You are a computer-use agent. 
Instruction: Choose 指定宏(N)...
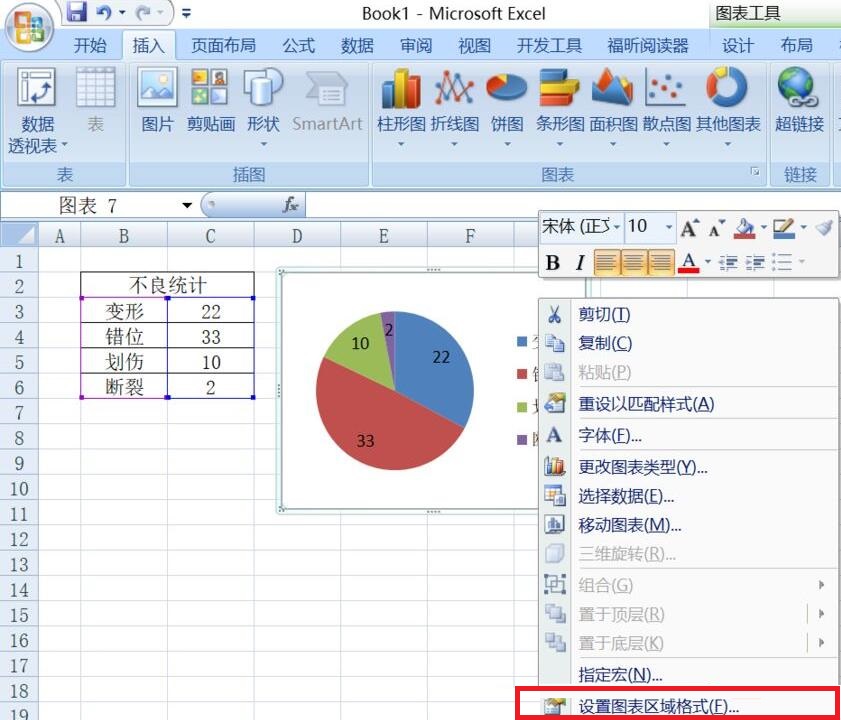(x=688, y=674)
